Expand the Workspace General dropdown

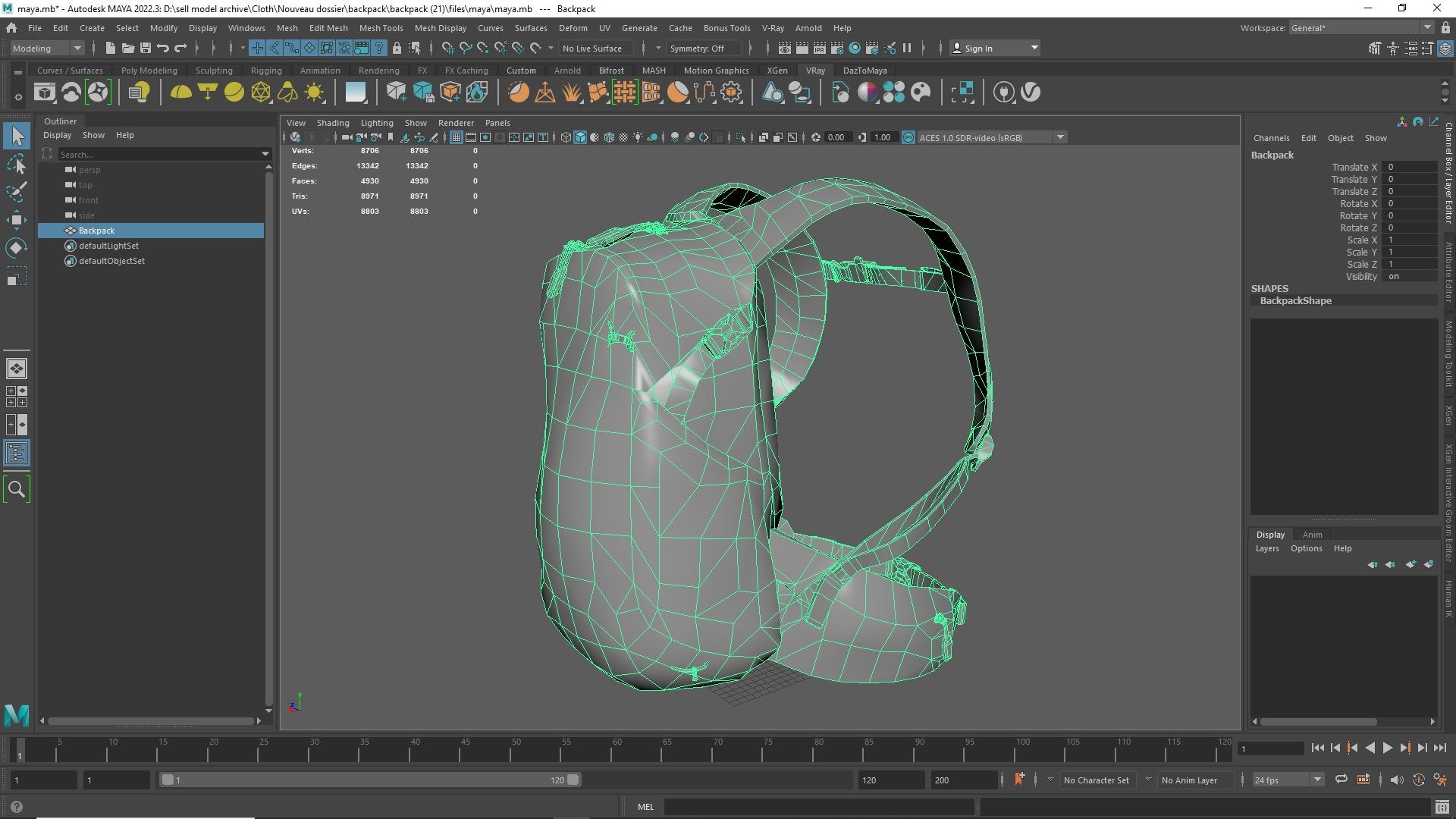click(1426, 27)
